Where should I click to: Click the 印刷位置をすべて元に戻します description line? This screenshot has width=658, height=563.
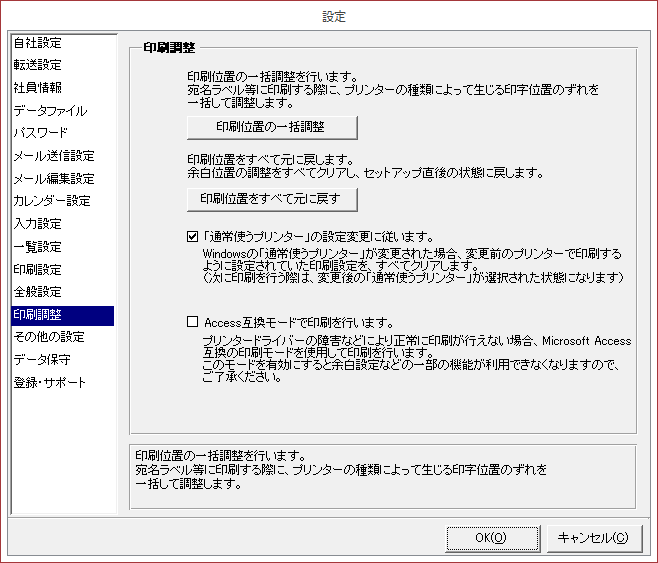[271, 160]
